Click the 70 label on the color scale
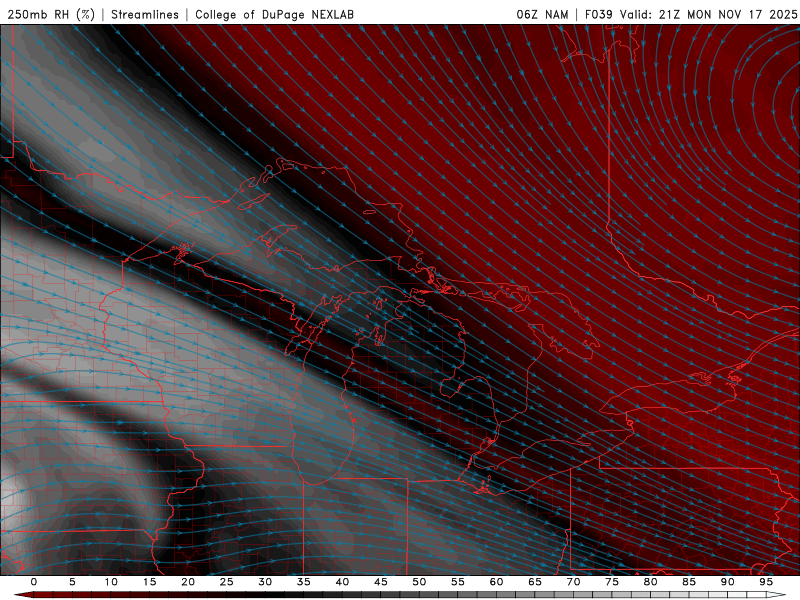The width and height of the screenshot is (800, 600). (x=573, y=582)
